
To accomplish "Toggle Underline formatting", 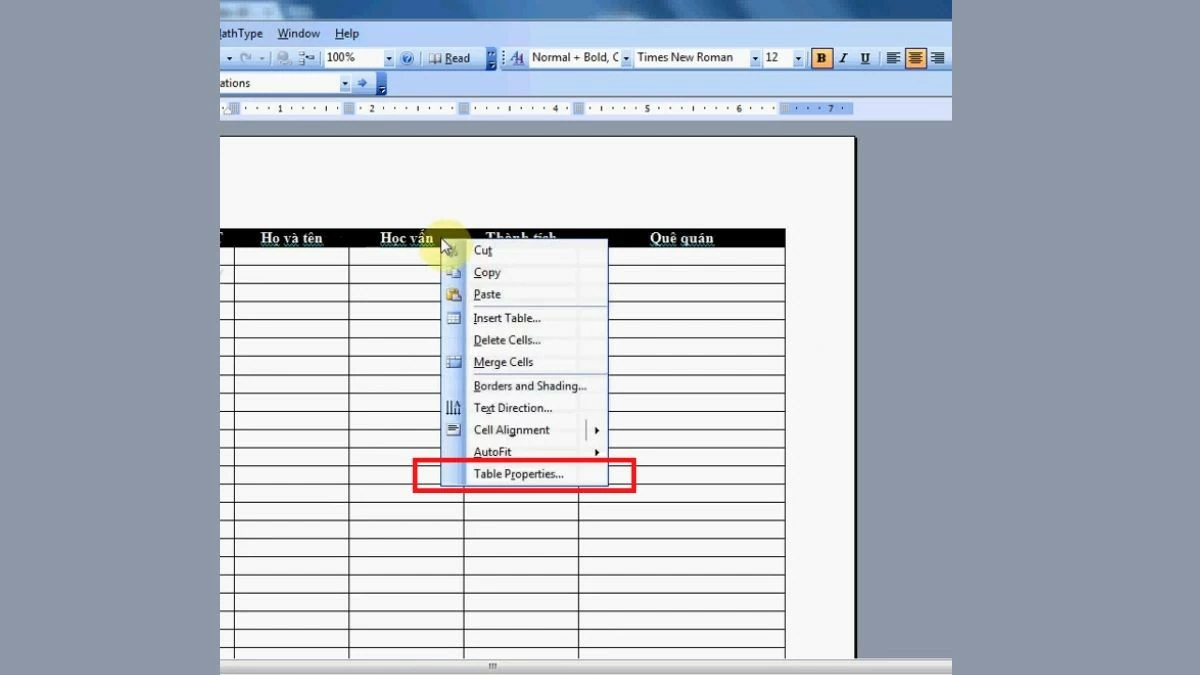I will (x=865, y=58).
